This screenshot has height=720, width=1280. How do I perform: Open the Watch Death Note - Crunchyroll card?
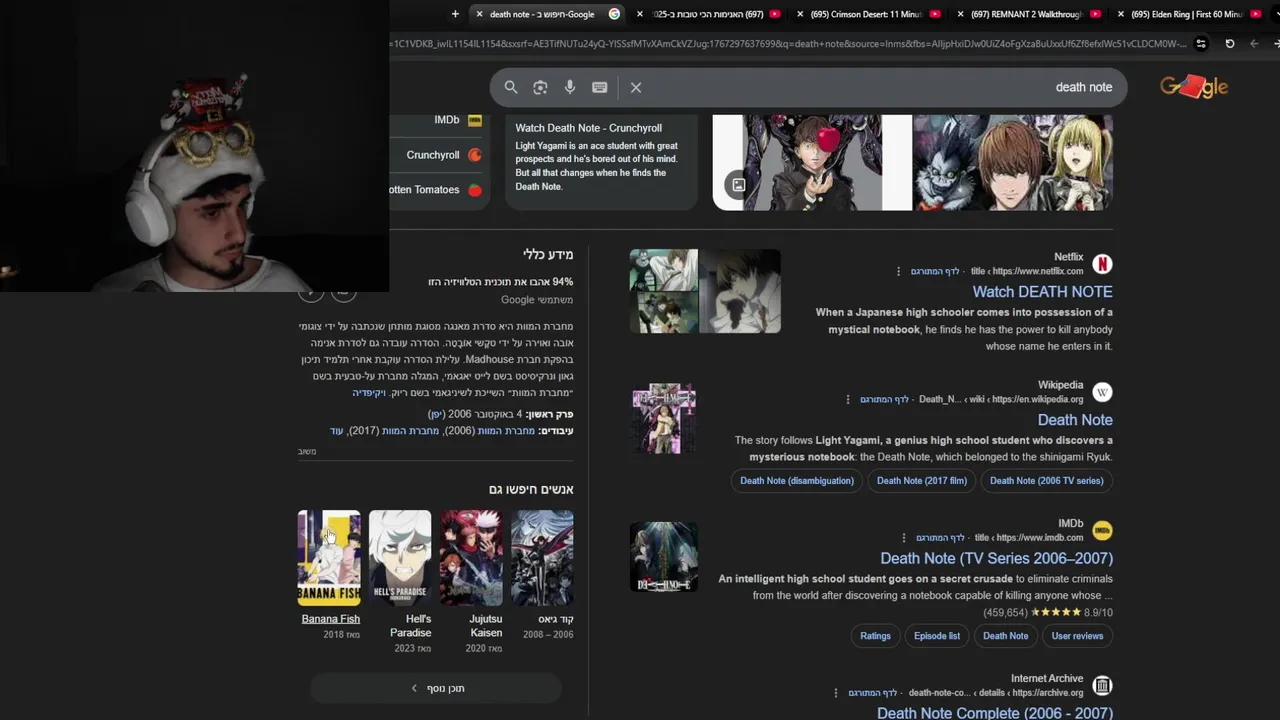(x=600, y=160)
